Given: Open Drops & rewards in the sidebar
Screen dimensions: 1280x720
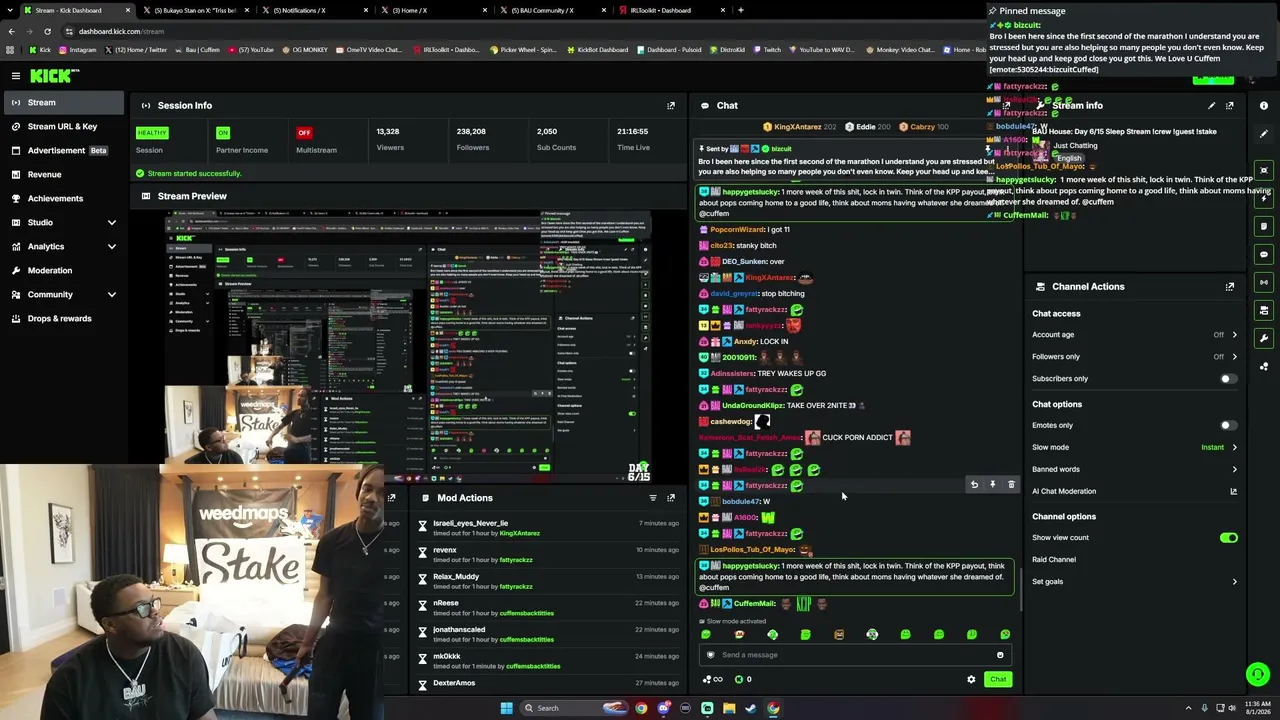Looking at the screenshot, I should pyautogui.click(x=62, y=318).
